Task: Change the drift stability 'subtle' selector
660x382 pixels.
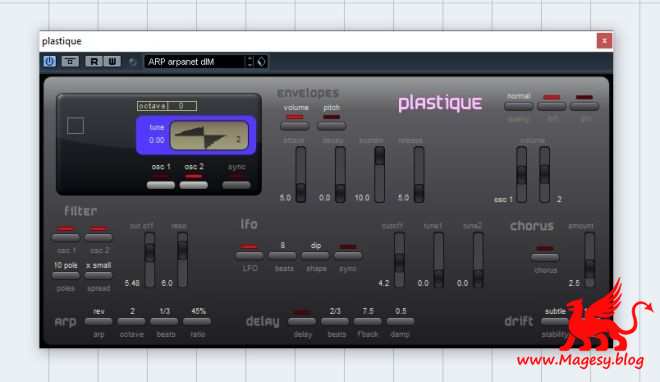Action: click(555, 321)
